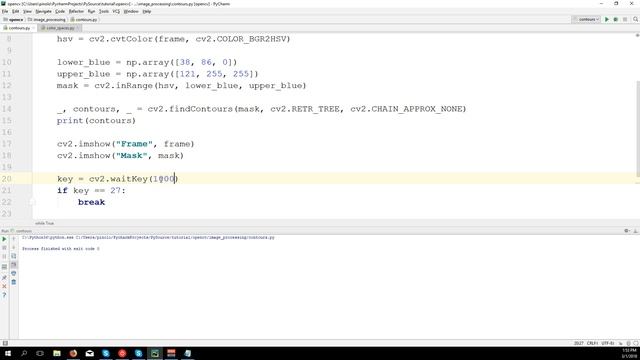
Task: Click the script path link in console output
Action: pos(175,237)
